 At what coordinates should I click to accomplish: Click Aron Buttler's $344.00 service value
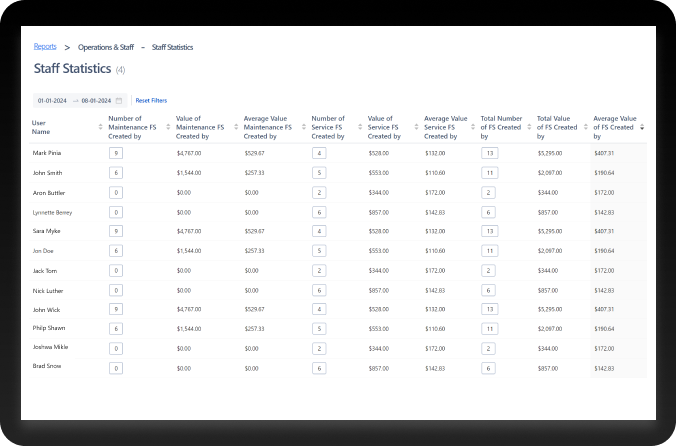[x=379, y=193]
